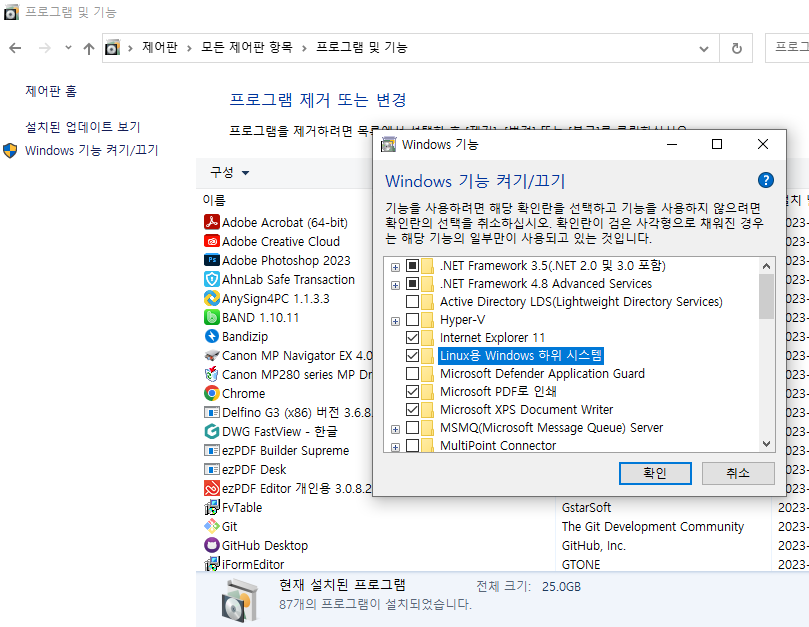Open the address bar history dropdown chevron
The height and width of the screenshot is (627, 809).
point(704,49)
